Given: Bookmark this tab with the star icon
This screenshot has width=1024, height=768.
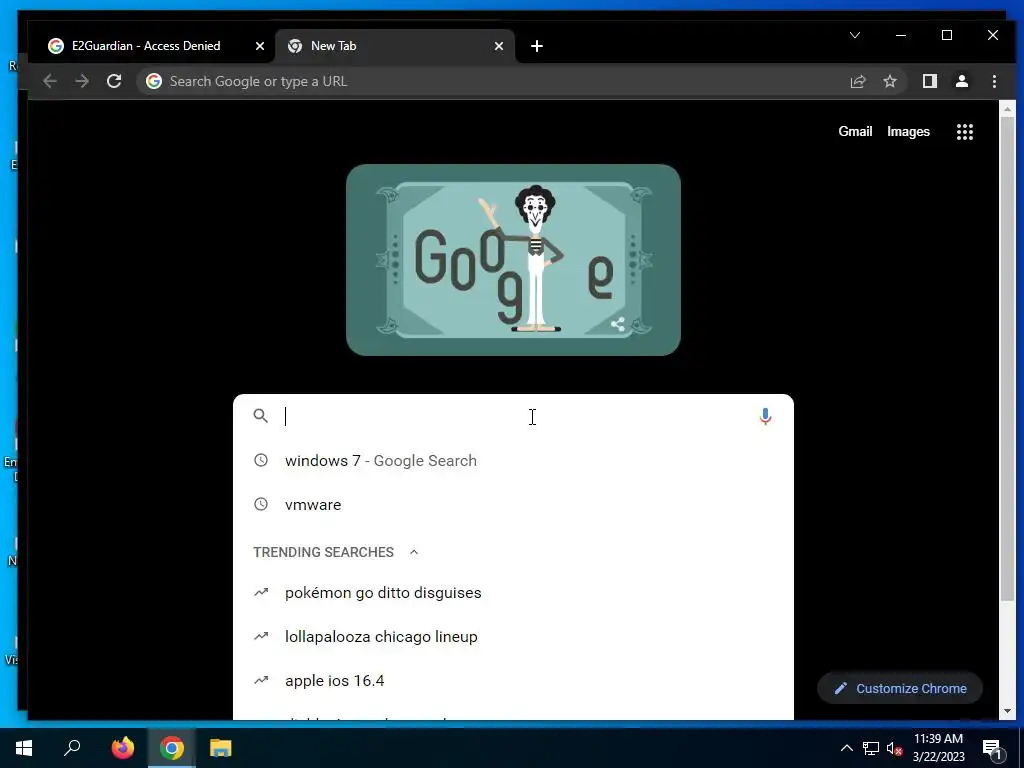Looking at the screenshot, I should 889,81.
